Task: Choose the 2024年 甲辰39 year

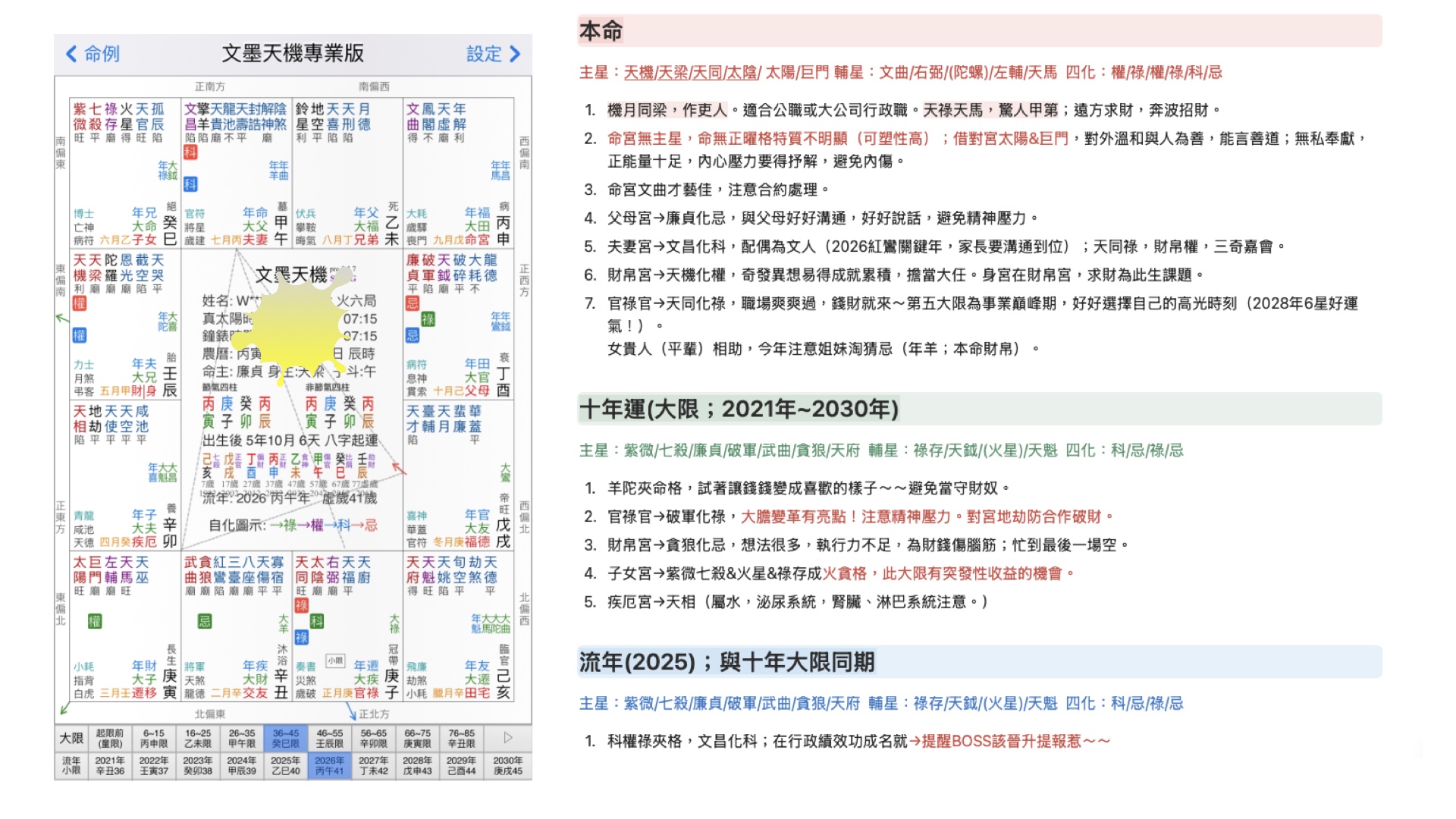Action: 242,765
